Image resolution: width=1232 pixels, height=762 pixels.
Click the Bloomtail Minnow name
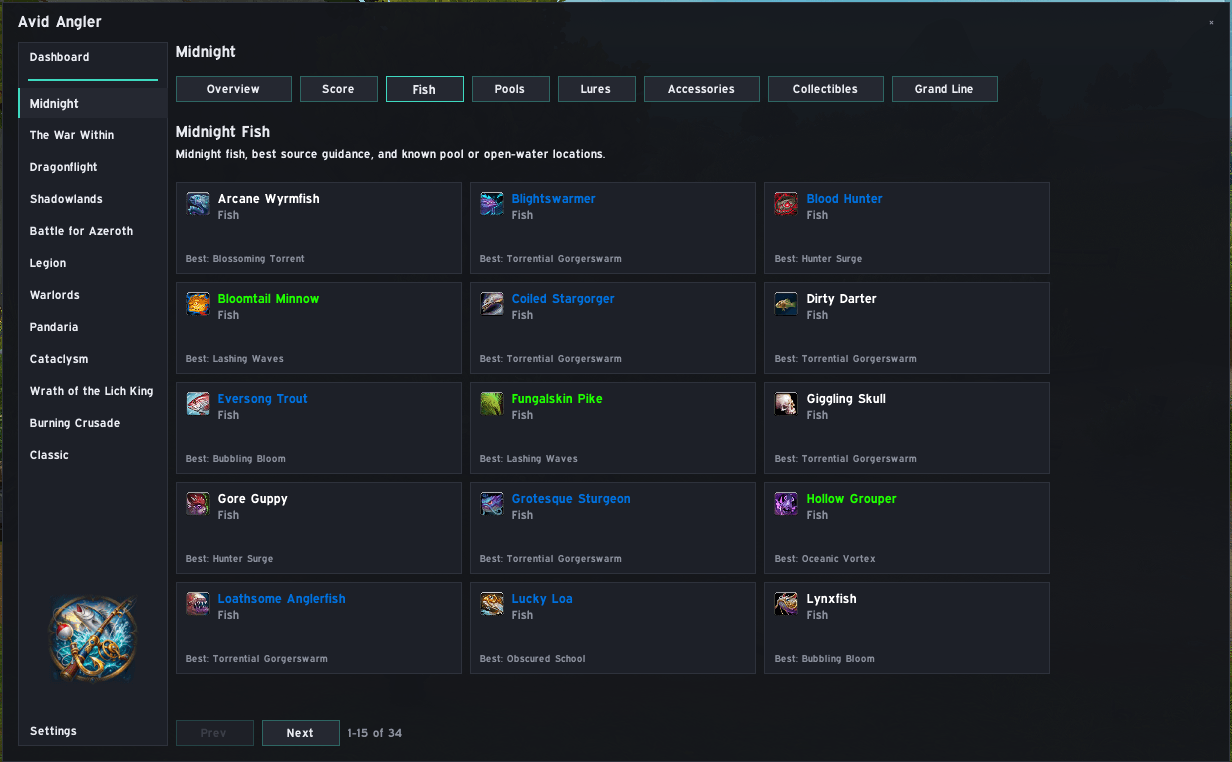268,299
